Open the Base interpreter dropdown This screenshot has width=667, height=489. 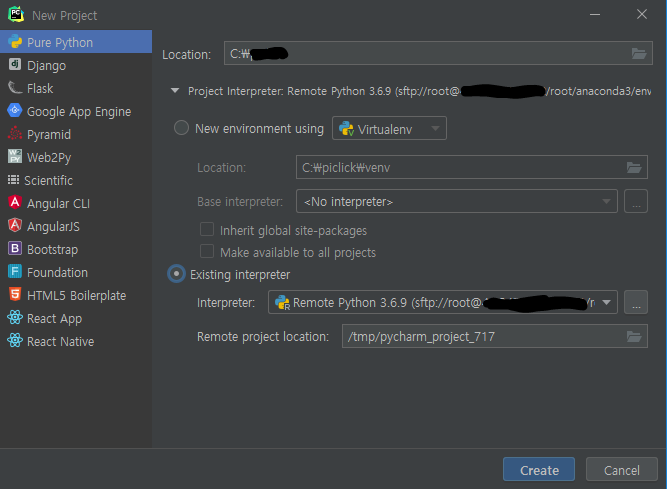457,201
